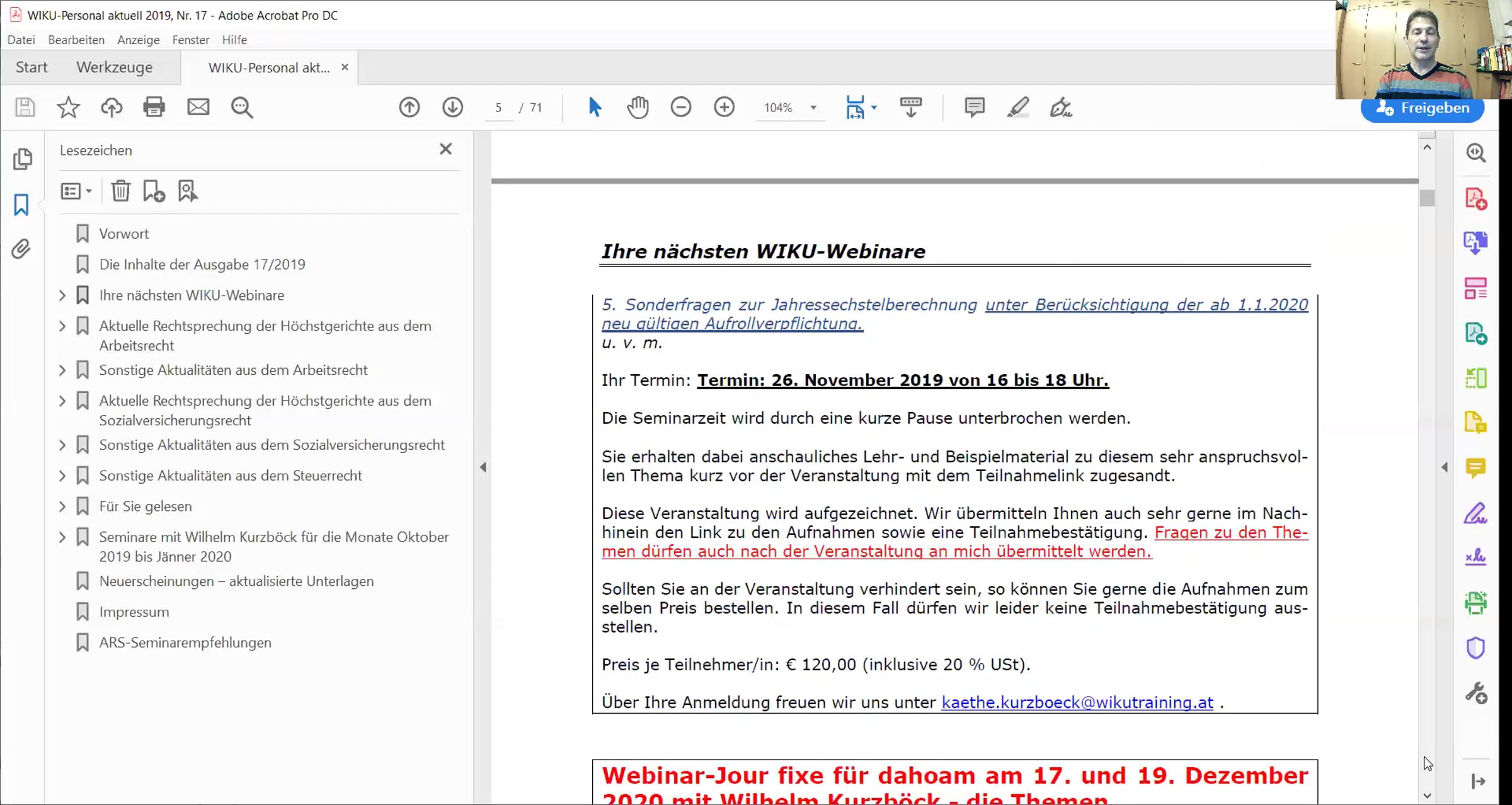Go to previous page arrow icon
Screen dimensions: 1512x805
[409, 108]
